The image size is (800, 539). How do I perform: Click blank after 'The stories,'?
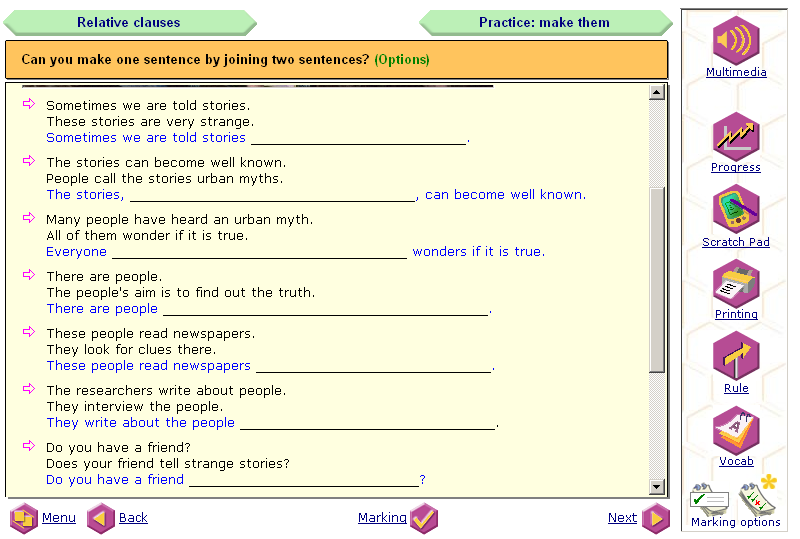(272, 195)
